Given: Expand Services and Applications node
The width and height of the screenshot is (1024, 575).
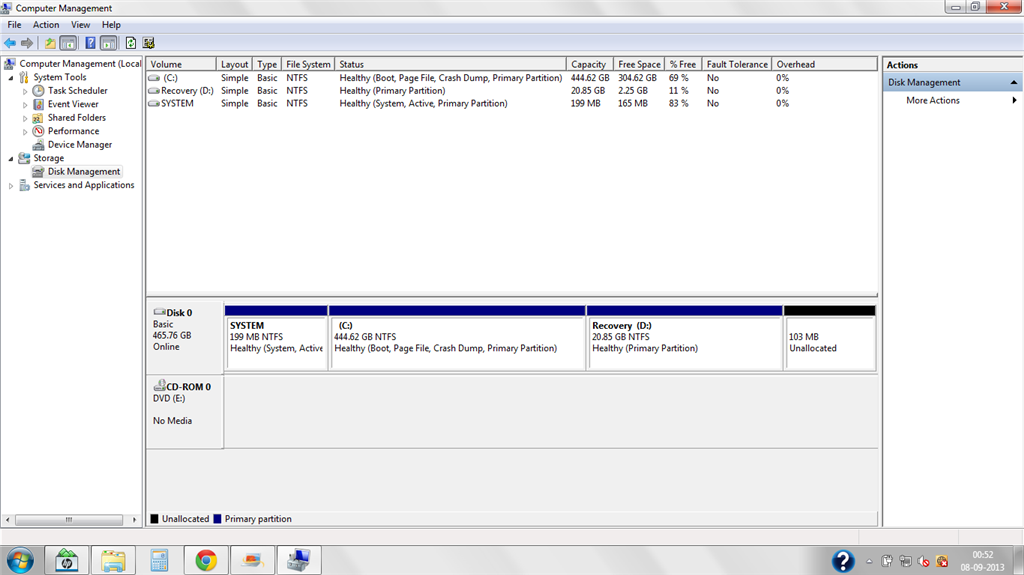Looking at the screenshot, I should coord(10,186).
